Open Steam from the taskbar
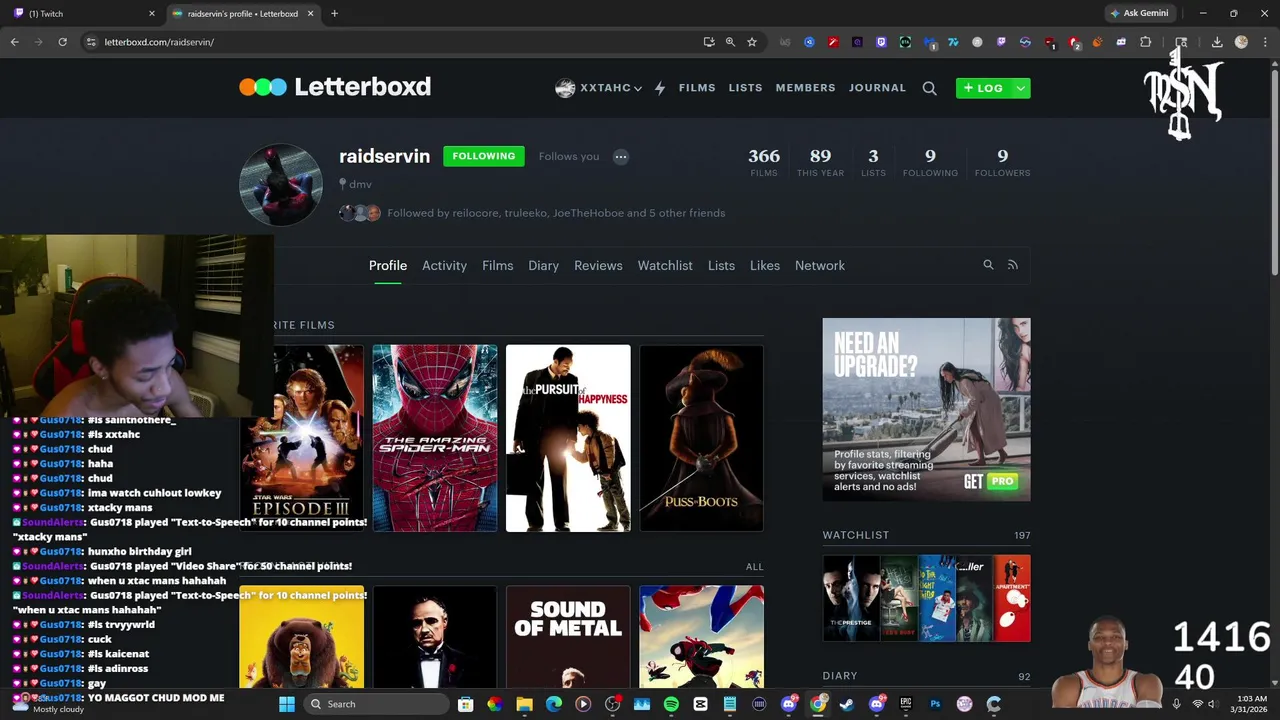Screen dimensions: 1280x720 (847, 704)
